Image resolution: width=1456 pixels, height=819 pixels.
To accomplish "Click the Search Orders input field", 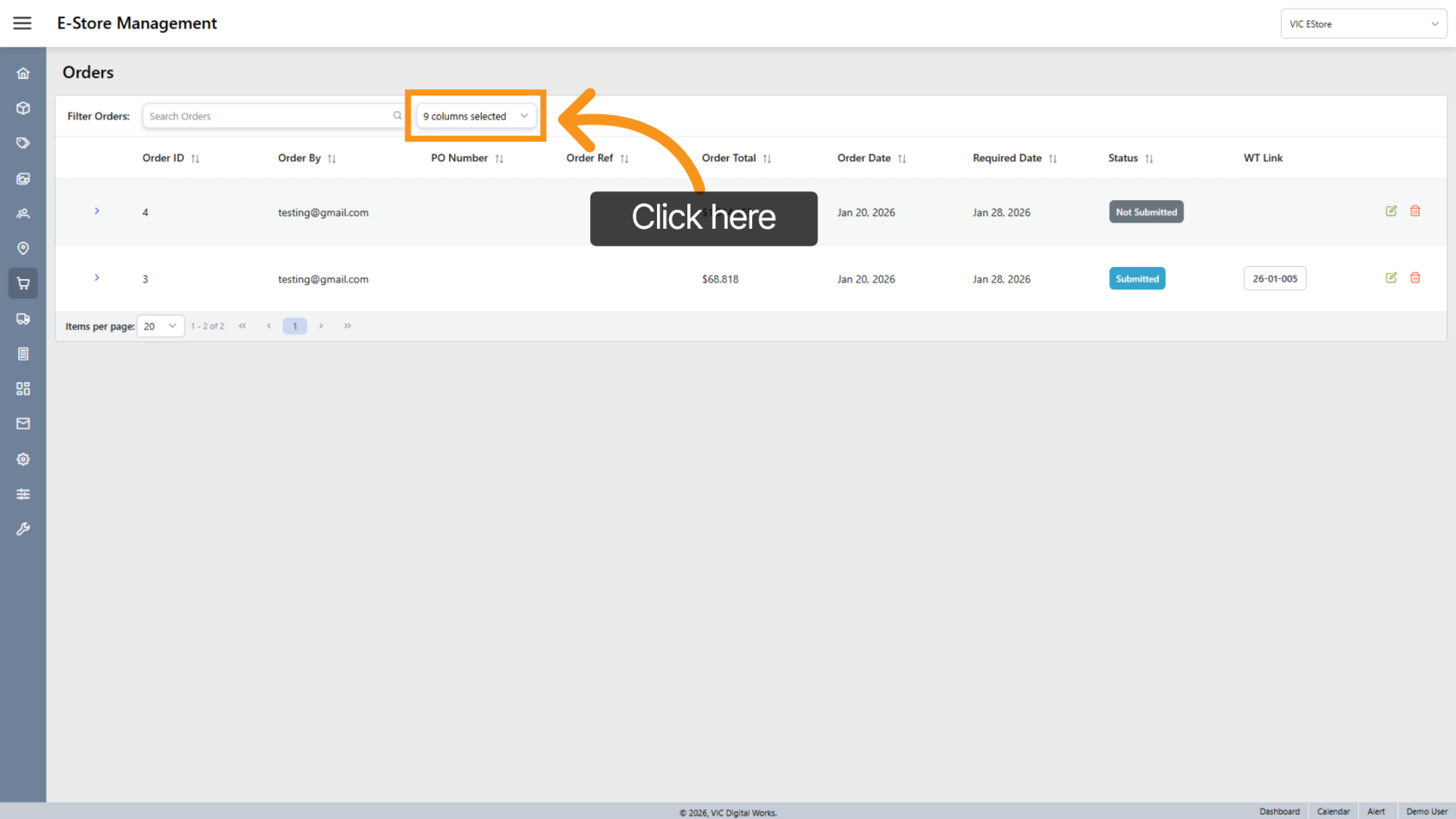I will tap(269, 116).
